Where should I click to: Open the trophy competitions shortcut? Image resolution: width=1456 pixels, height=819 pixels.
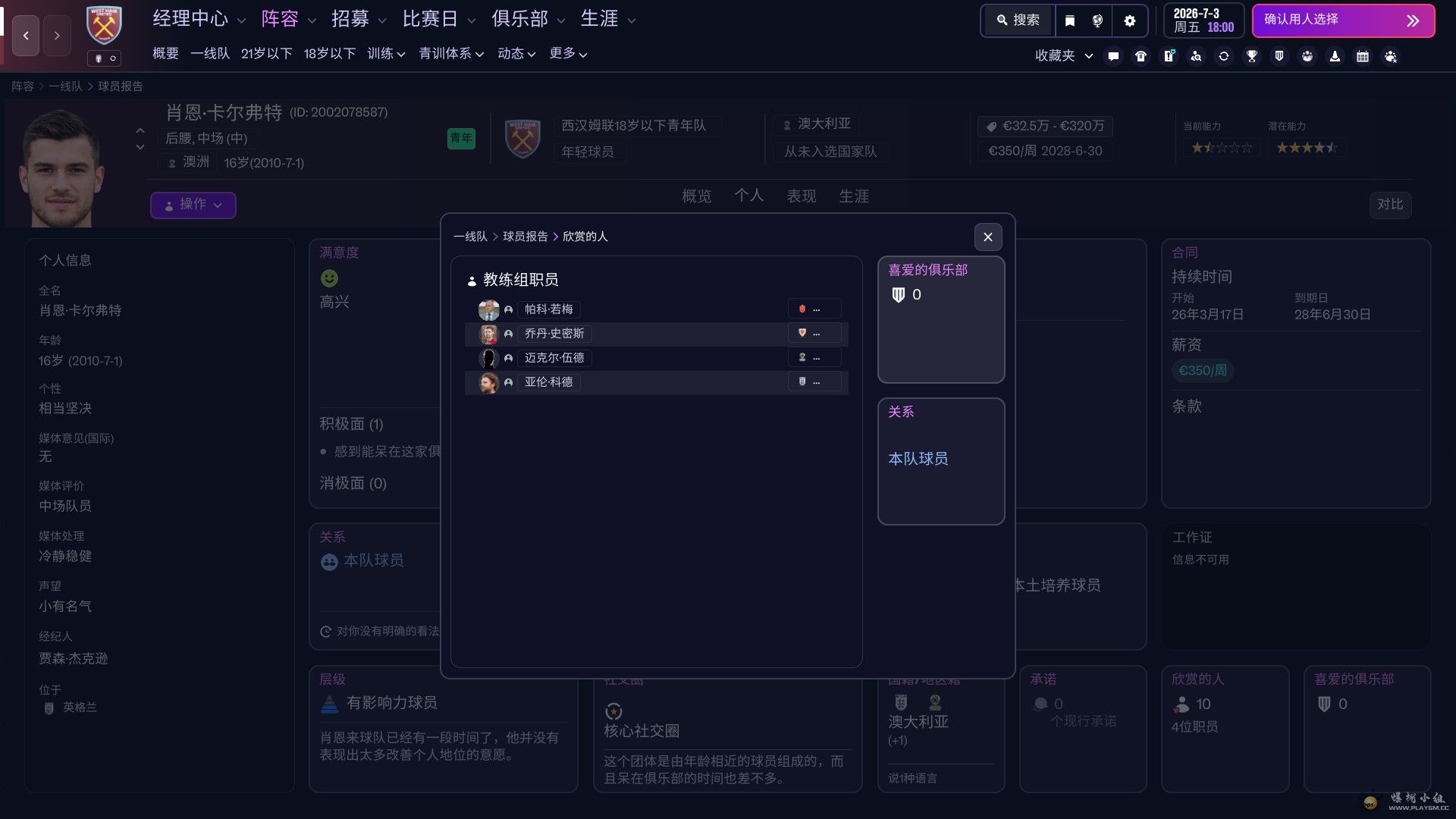[x=1252, y=56]
